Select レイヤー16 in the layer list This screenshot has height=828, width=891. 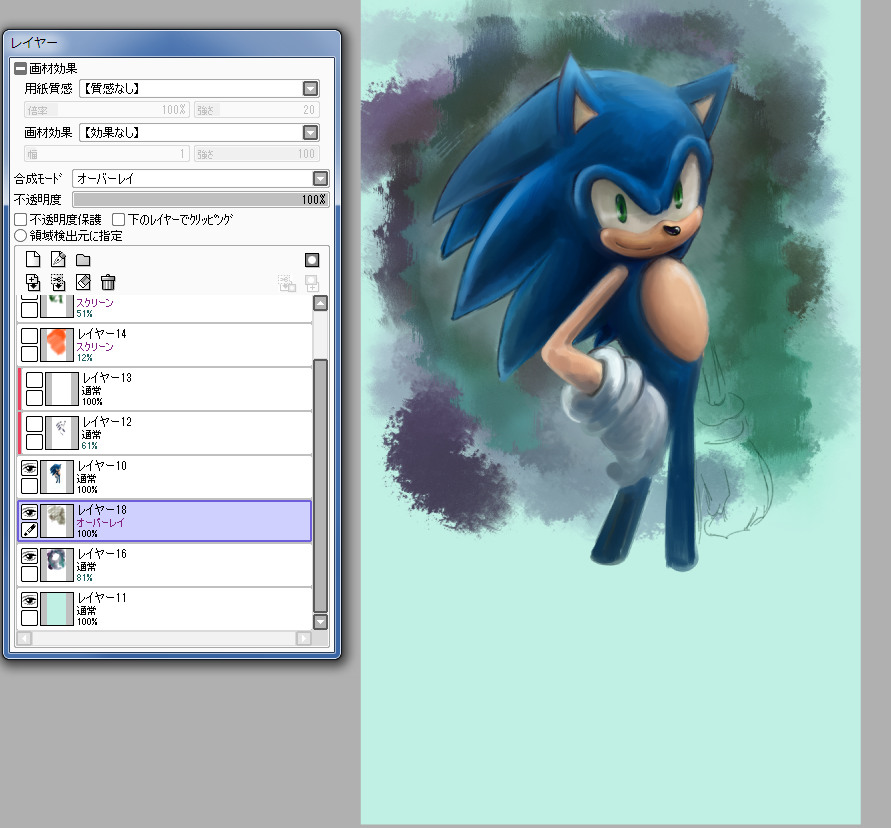click(x=165, y=565)
